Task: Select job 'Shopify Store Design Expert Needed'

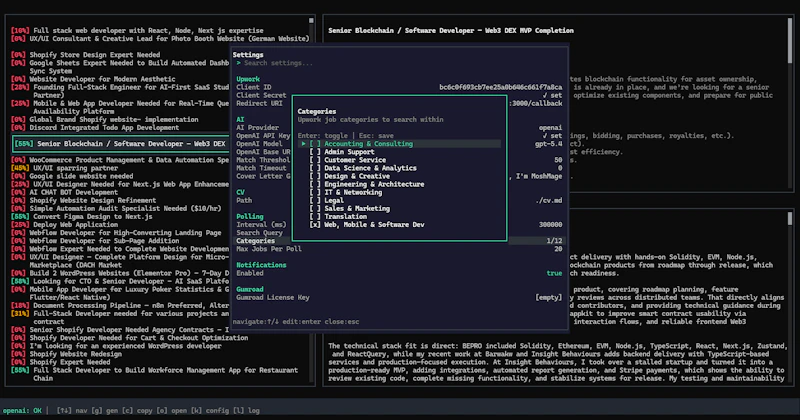Action: pyautogui.click(x=85, y=55)
